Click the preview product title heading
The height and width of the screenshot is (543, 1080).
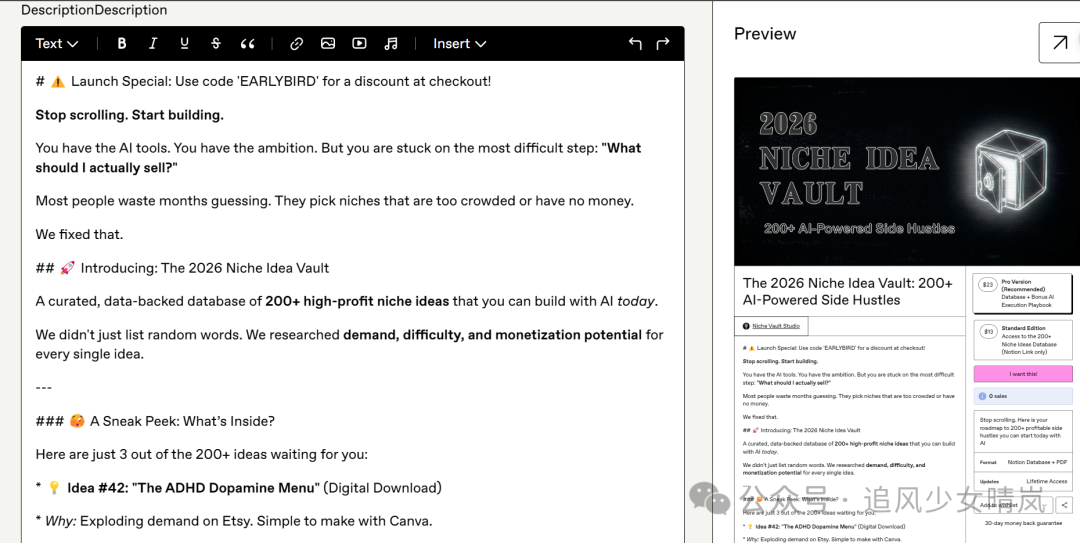848,291
